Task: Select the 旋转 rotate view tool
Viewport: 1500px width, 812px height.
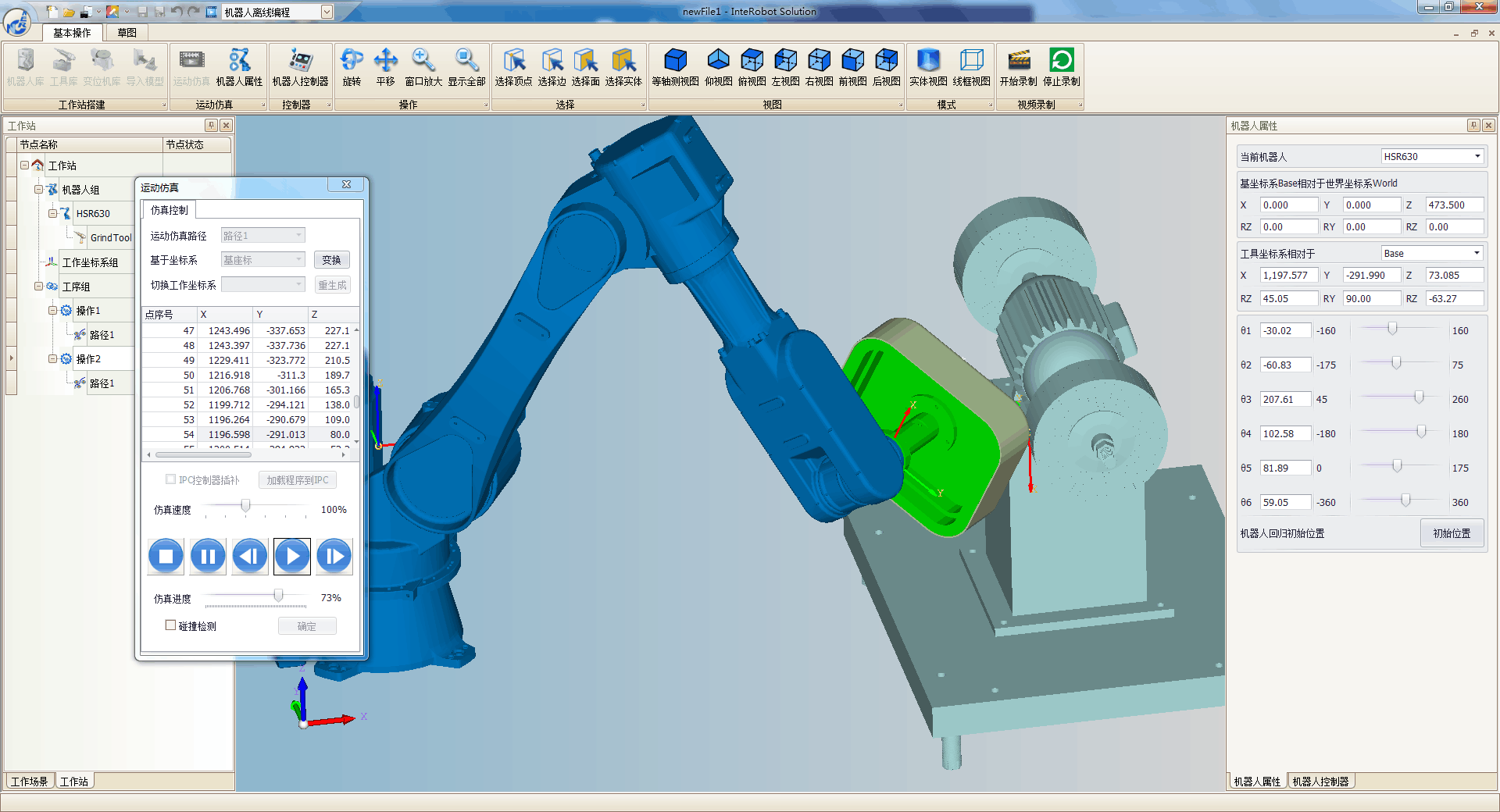Action: coord(352,67)
